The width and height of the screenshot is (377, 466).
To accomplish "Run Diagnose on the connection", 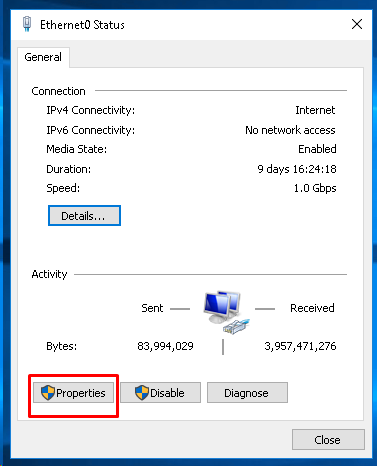I will click(247, 393).
